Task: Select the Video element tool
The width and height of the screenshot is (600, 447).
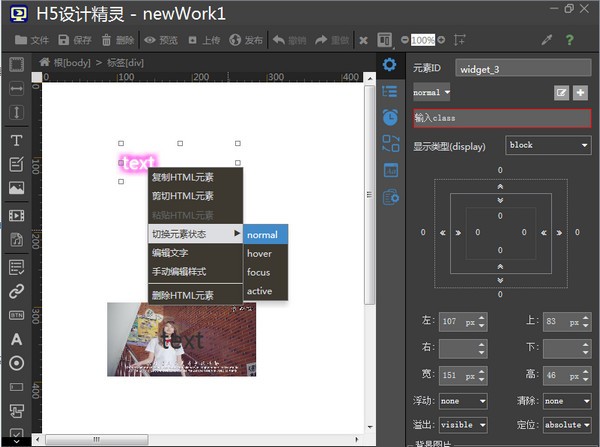Action: (x=16, y=215)
